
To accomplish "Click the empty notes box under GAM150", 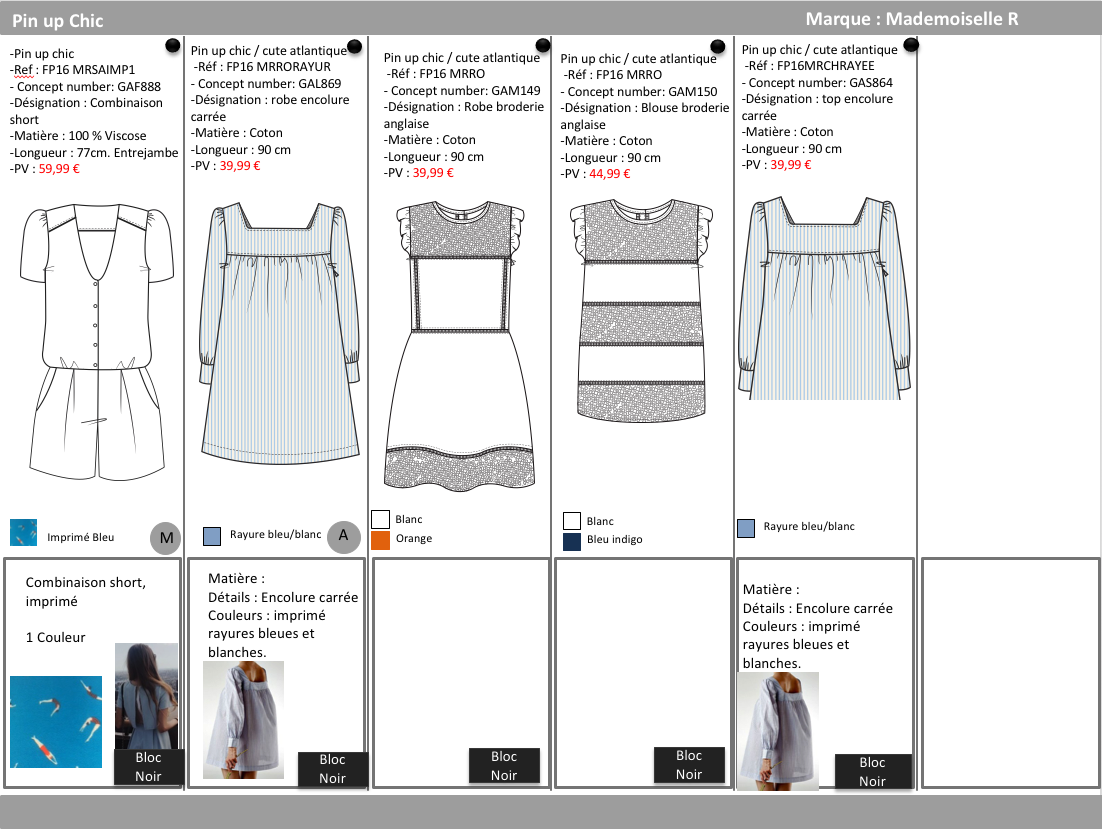I will click(644, 673).
